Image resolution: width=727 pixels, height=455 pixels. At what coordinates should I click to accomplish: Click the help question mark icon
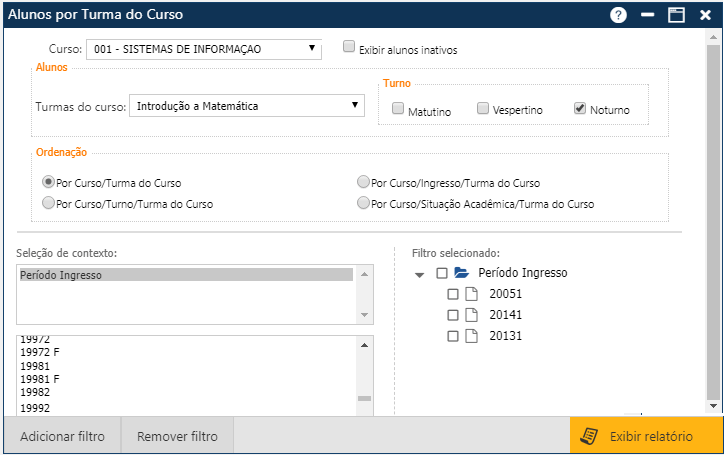click(619, 15)
